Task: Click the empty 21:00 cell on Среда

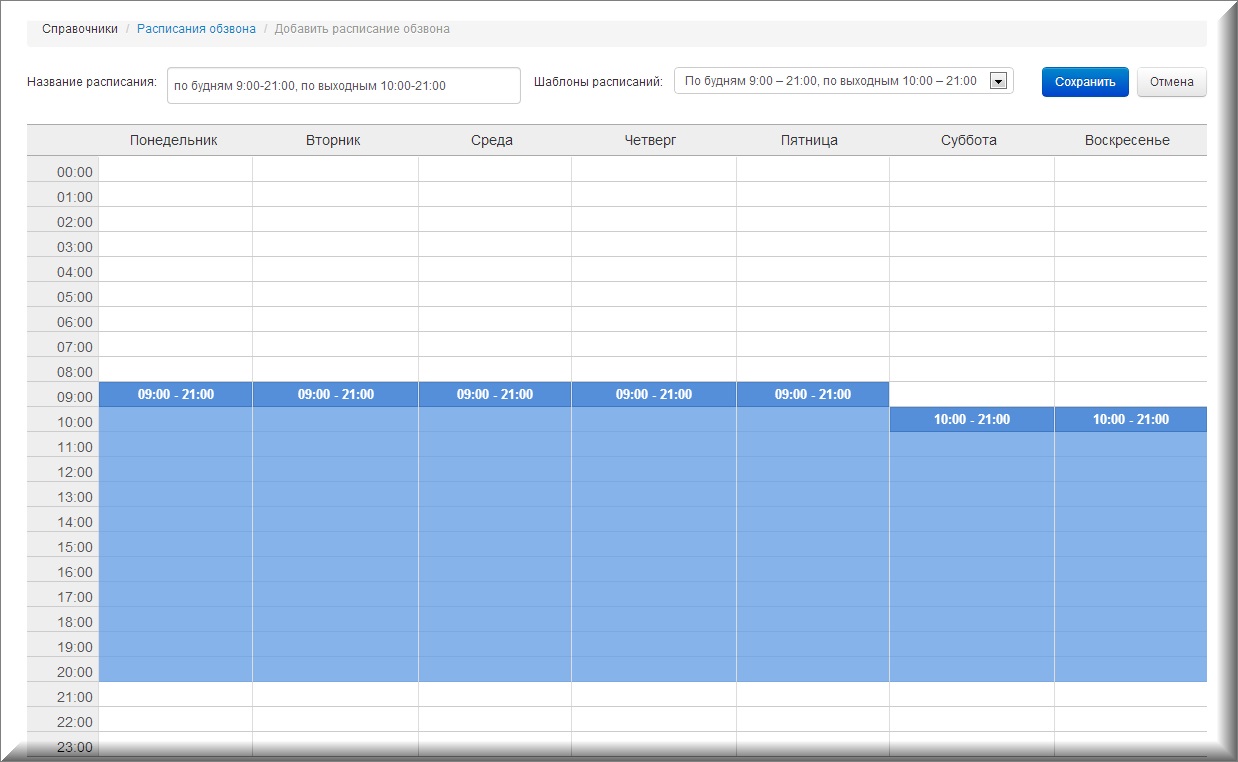Action: click(494, 694)
